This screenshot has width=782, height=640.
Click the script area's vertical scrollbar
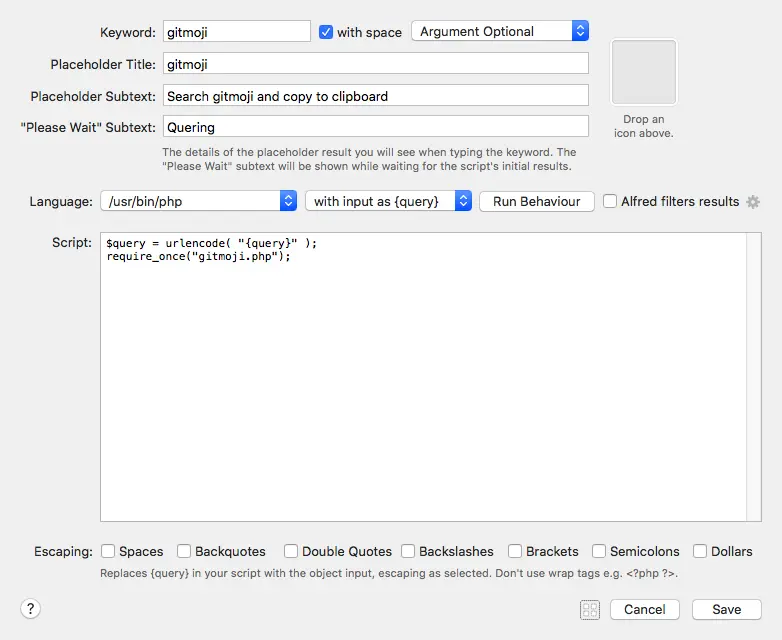point(754,377)
